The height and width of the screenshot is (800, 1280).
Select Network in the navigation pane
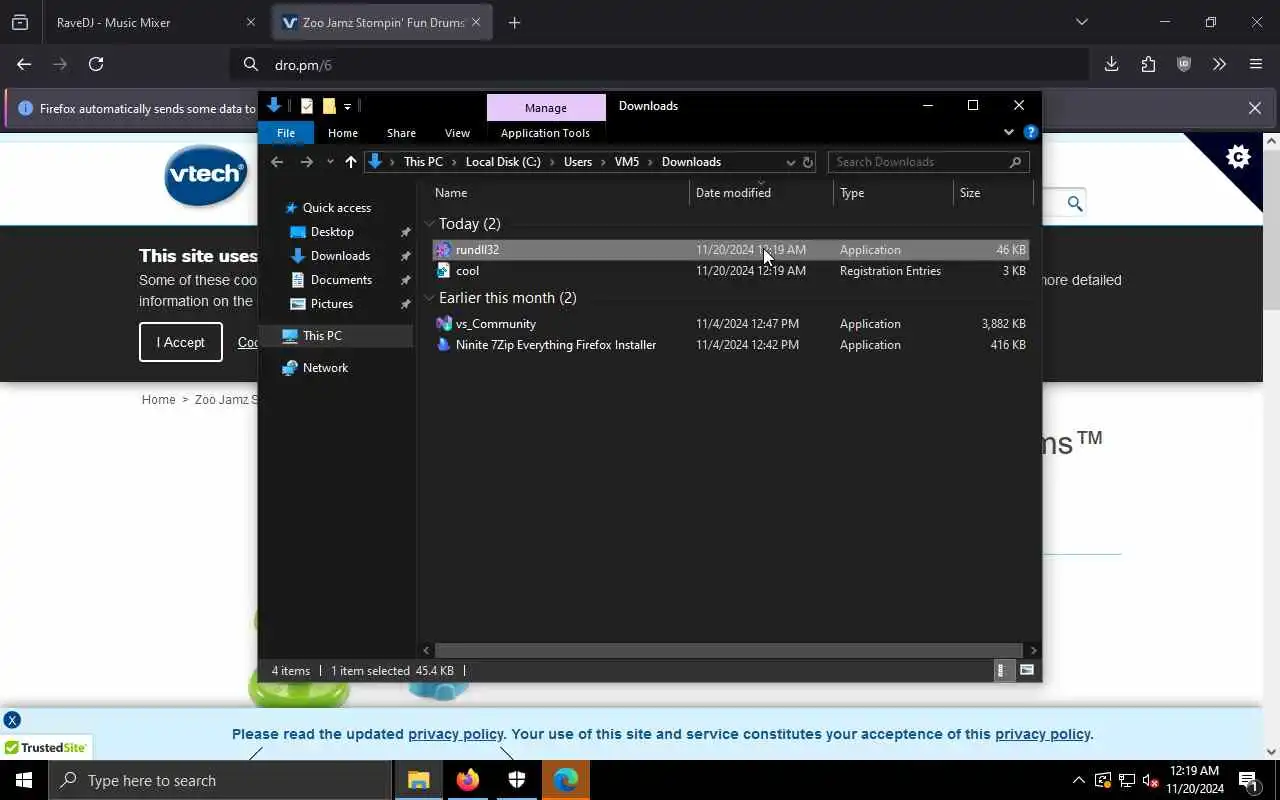[x=326, y=368]
